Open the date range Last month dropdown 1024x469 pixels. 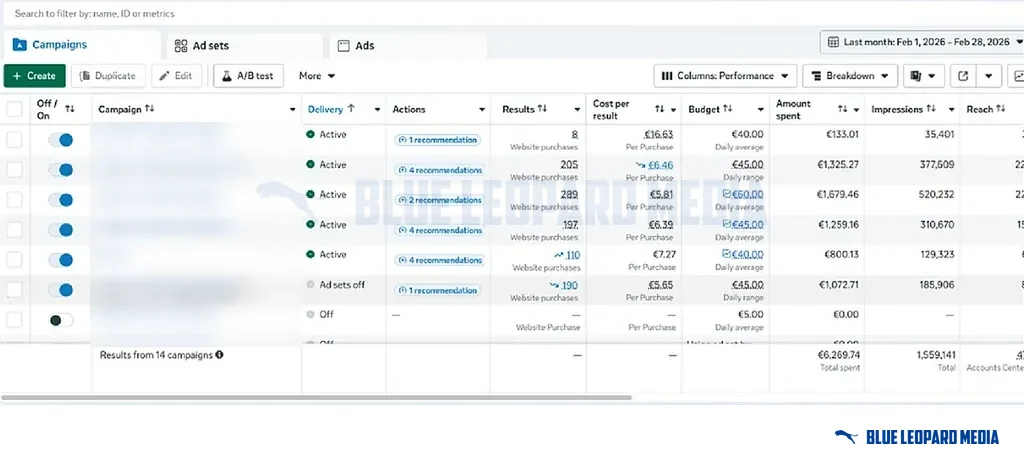click(922, 42)
